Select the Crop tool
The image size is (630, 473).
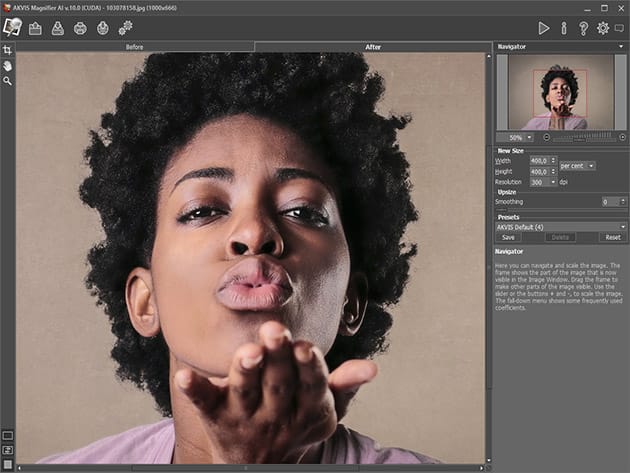pos(7,50)
